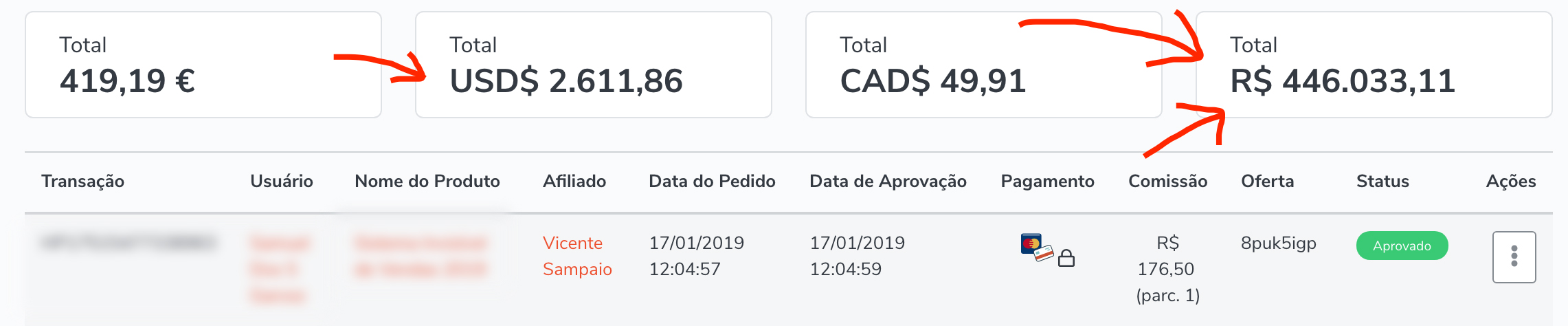This screenshot has width=1568, height=326.
Task: Sort by Comissão column header
Action: point(1167,182)
